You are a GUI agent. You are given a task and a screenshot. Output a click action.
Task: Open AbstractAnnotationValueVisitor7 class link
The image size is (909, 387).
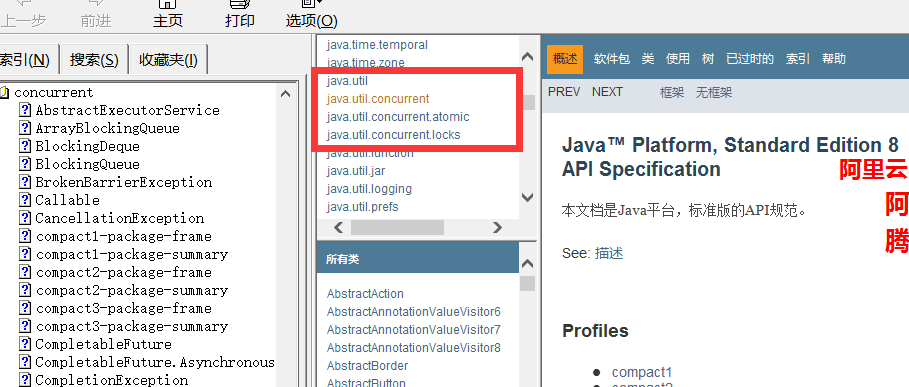point(414,330)
